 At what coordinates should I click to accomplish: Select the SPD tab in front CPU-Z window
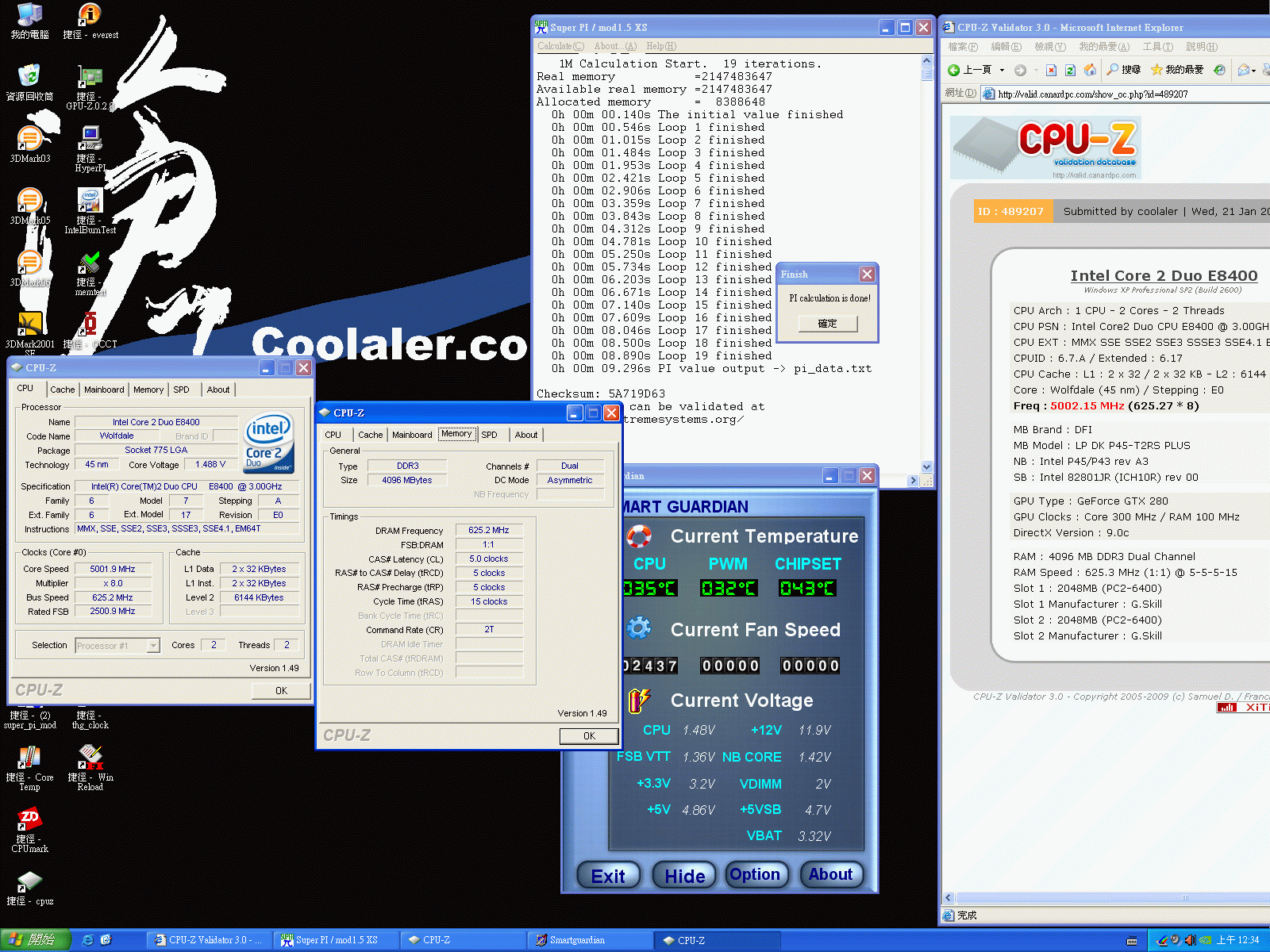coord(489,435)
